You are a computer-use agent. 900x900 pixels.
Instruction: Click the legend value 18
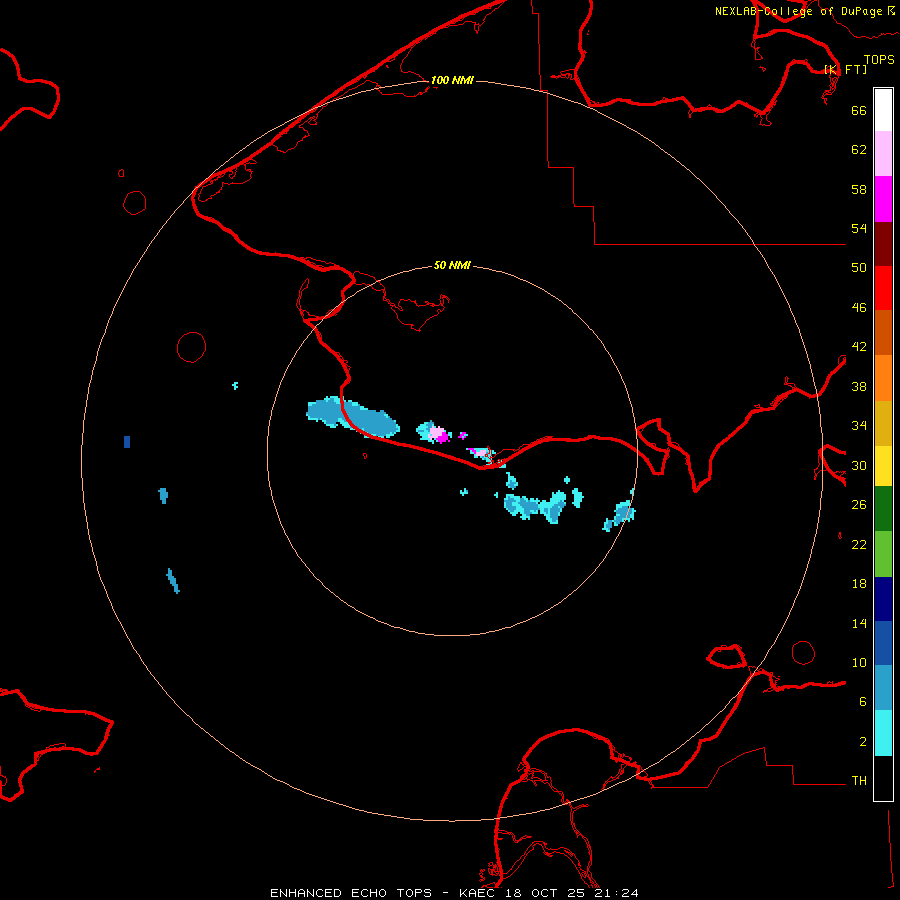(x=859, y=584)
